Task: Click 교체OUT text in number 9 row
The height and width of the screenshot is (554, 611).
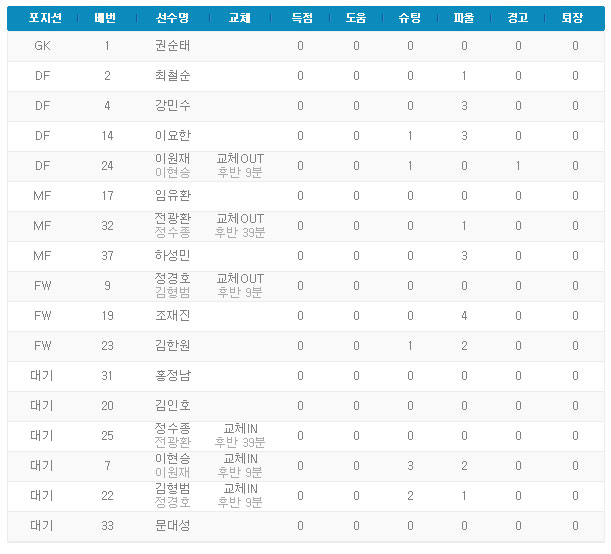Action: (x=240, y=279)
